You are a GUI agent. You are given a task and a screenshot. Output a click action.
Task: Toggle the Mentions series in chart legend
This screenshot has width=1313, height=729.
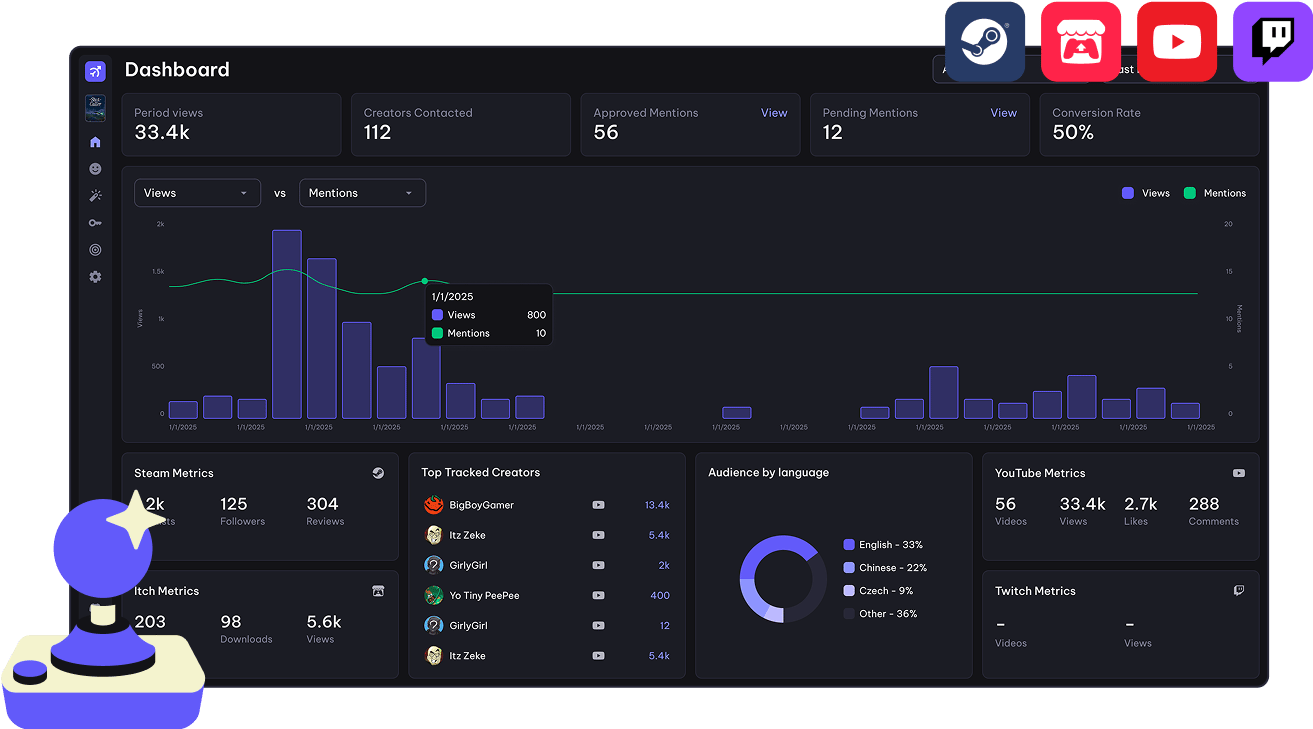click(x=1214, y=193)
